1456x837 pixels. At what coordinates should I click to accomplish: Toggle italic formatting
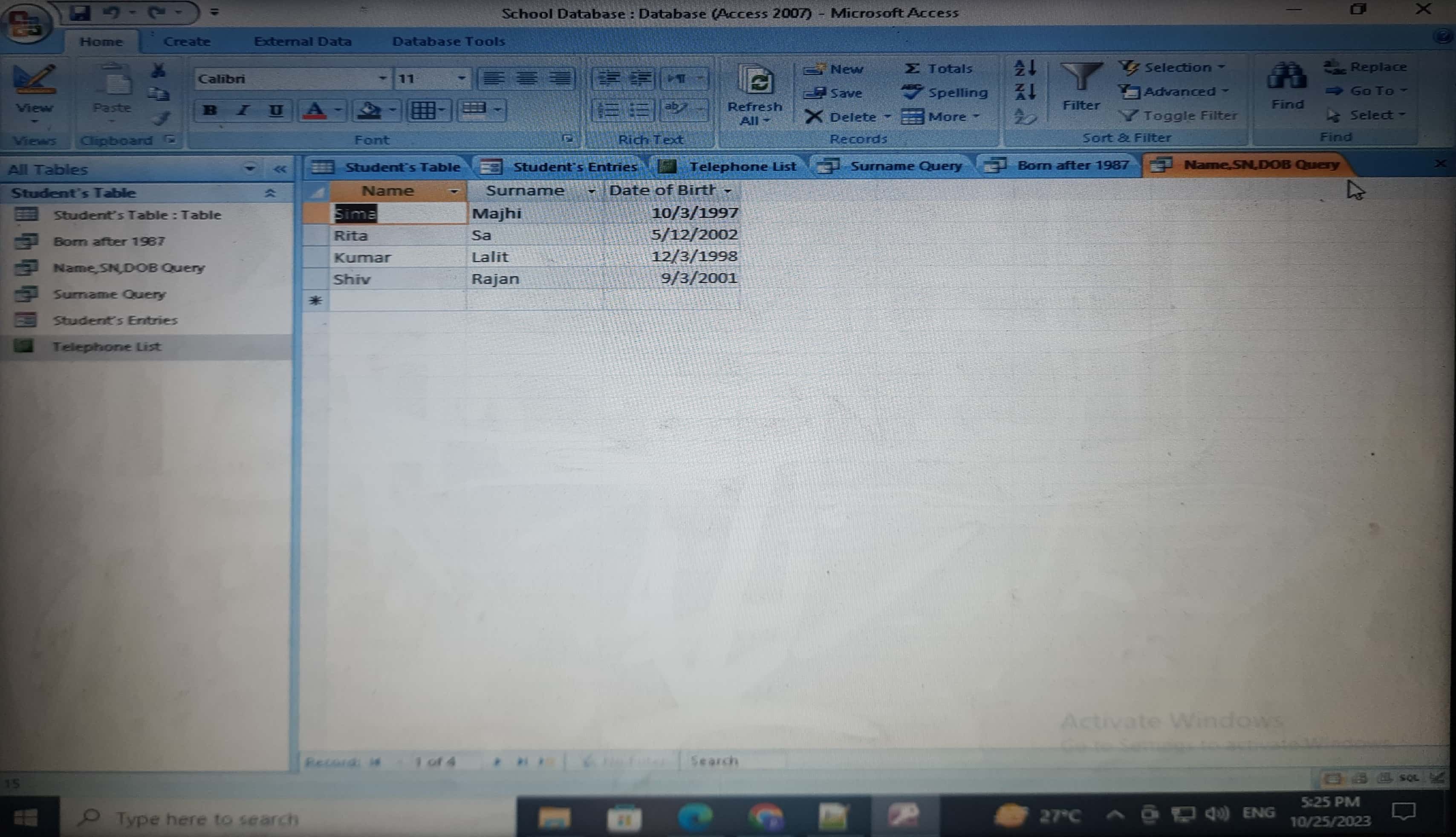coord(243,110)
